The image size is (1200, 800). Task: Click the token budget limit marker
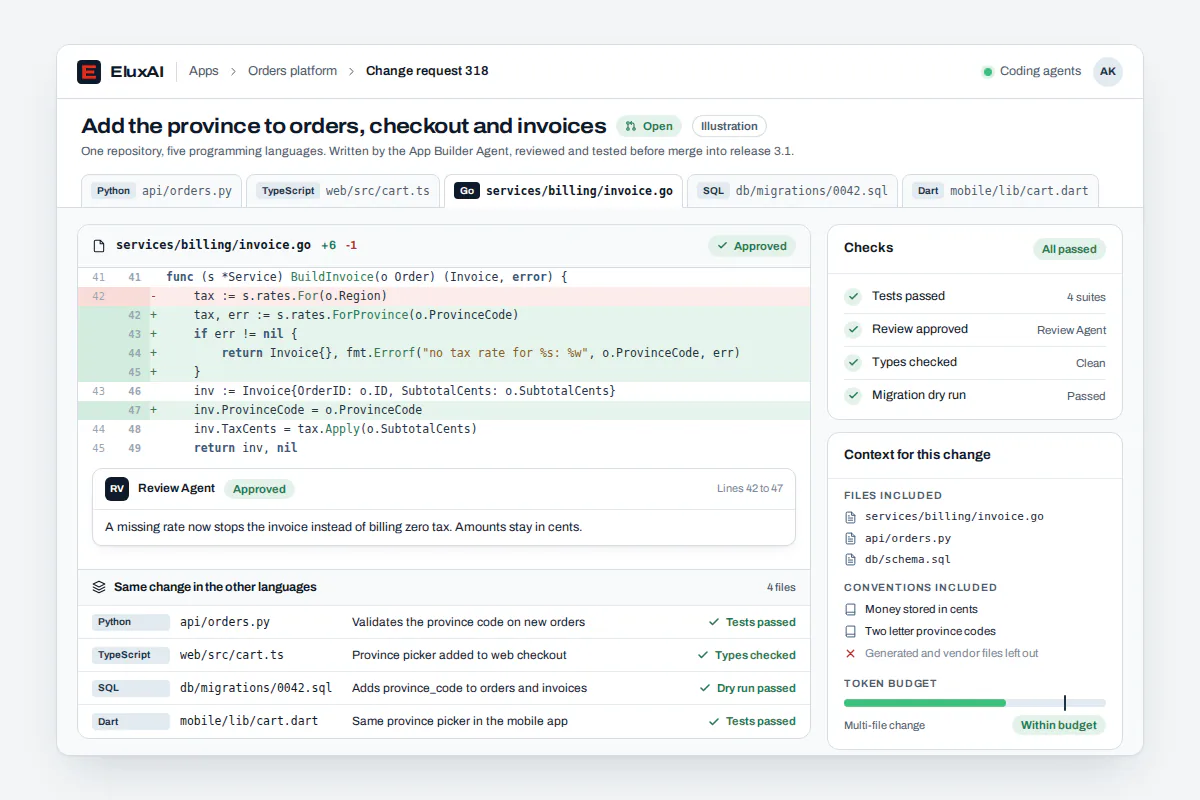(1064, 703)
